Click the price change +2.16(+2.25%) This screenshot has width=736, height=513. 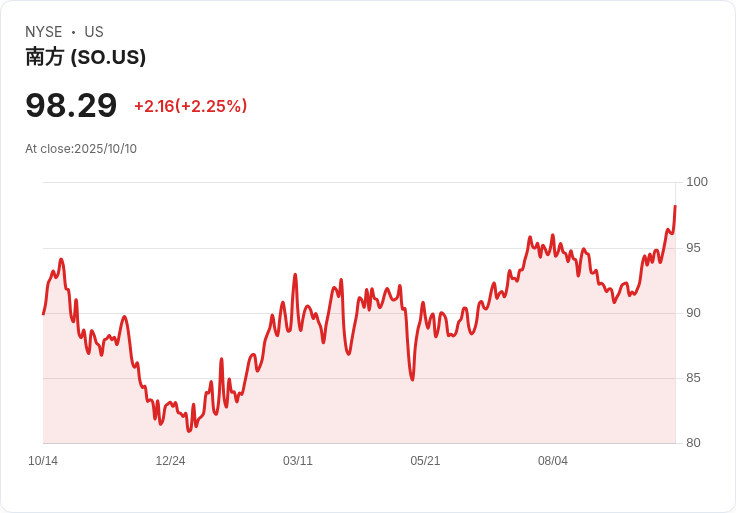tap(191, 106)
